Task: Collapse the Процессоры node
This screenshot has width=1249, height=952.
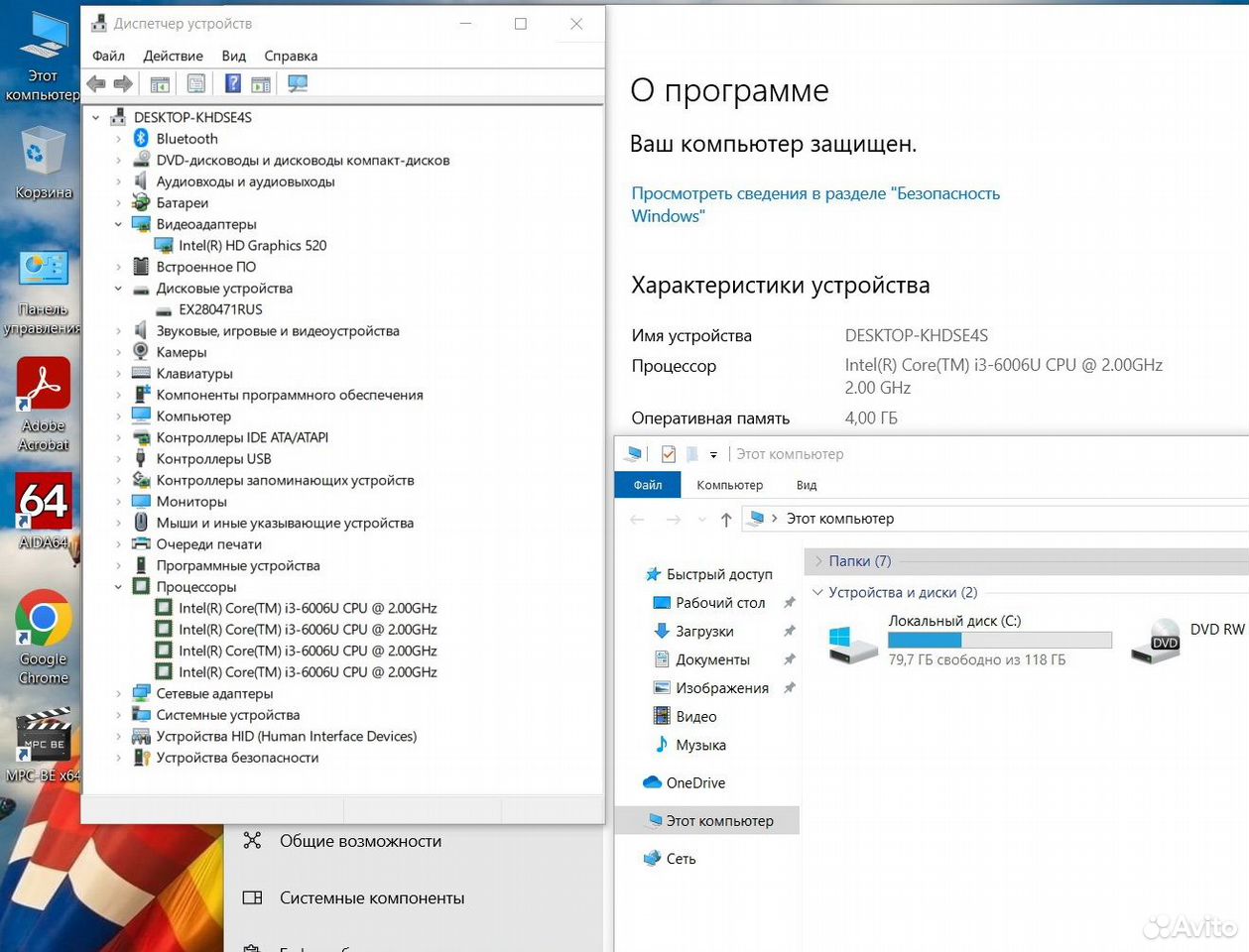Action: click(x=118, y=587)
